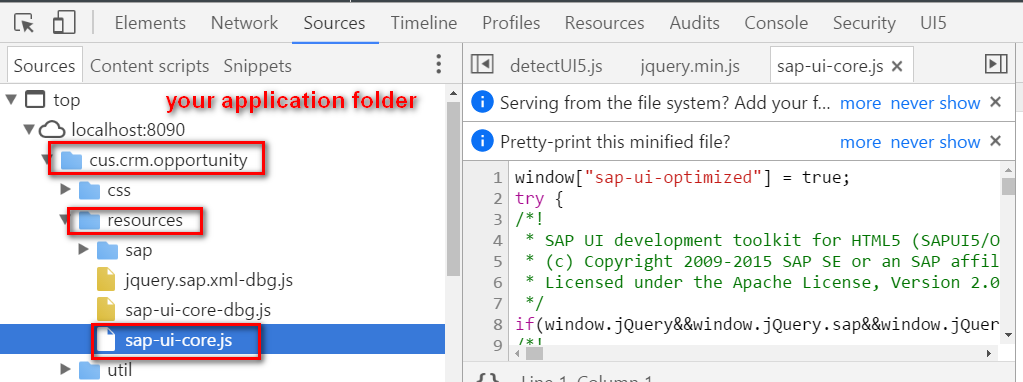This screenshot has height=382, width=1023.
Task: Collapse the cus.crm.opportunity folder
Action: pyautogui.click(x=49, y=160)
